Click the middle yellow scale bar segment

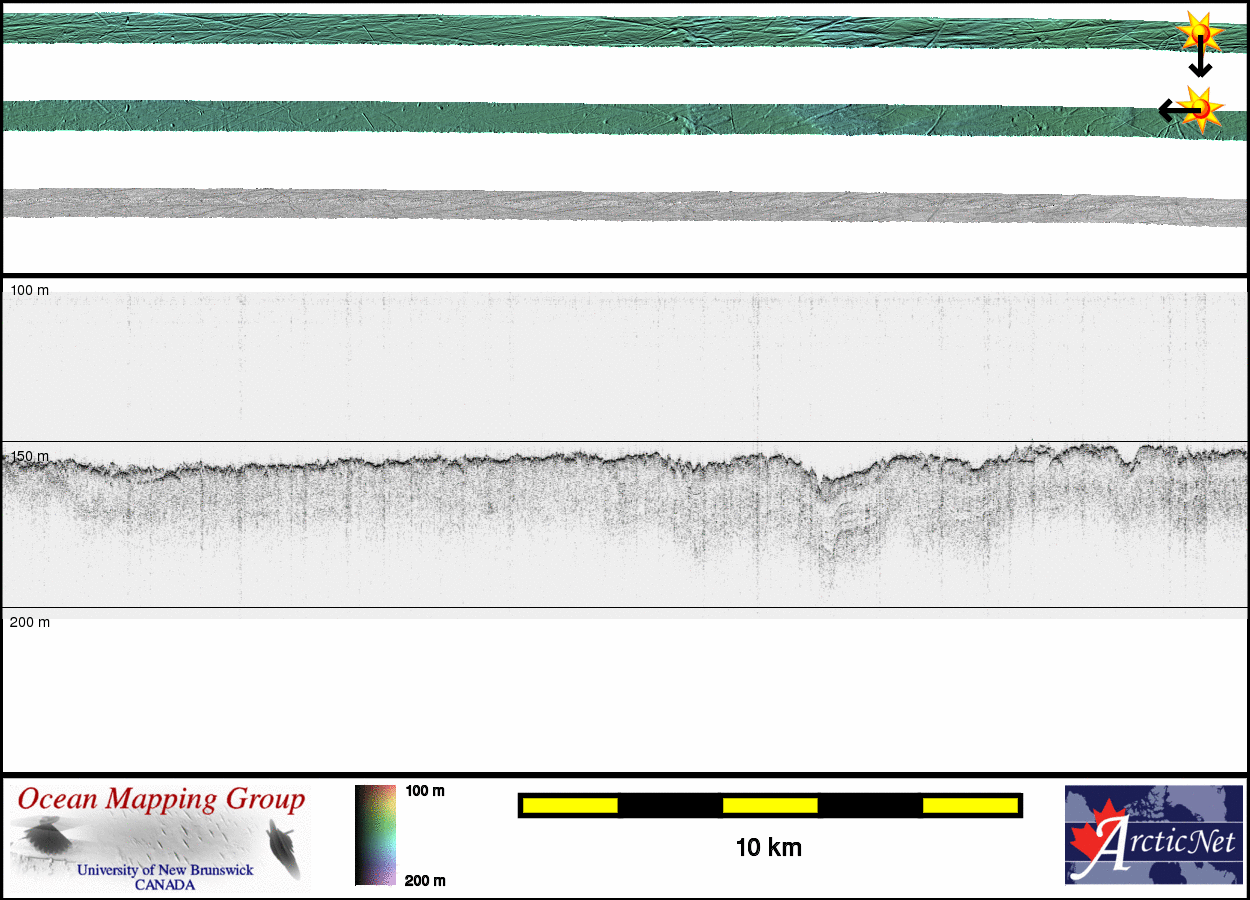pos(769,805)
